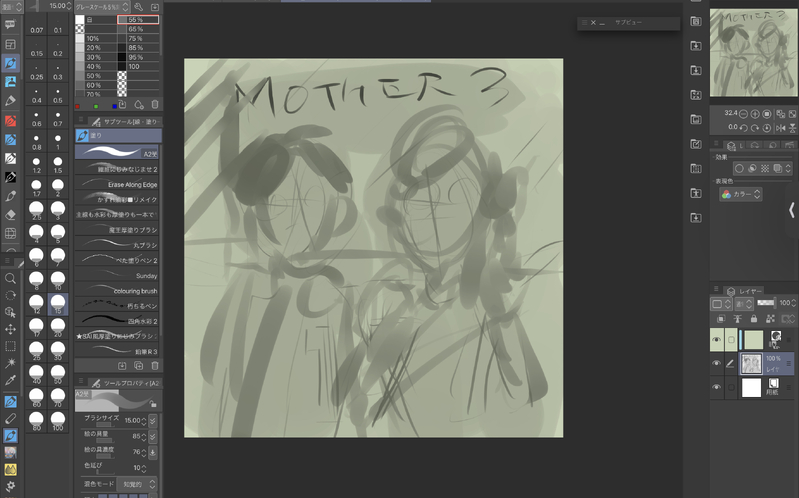The height and width of the screenshot is (498, 799).
Task: Hide the 100% sketch layer via eye
Action: [716, 363]
